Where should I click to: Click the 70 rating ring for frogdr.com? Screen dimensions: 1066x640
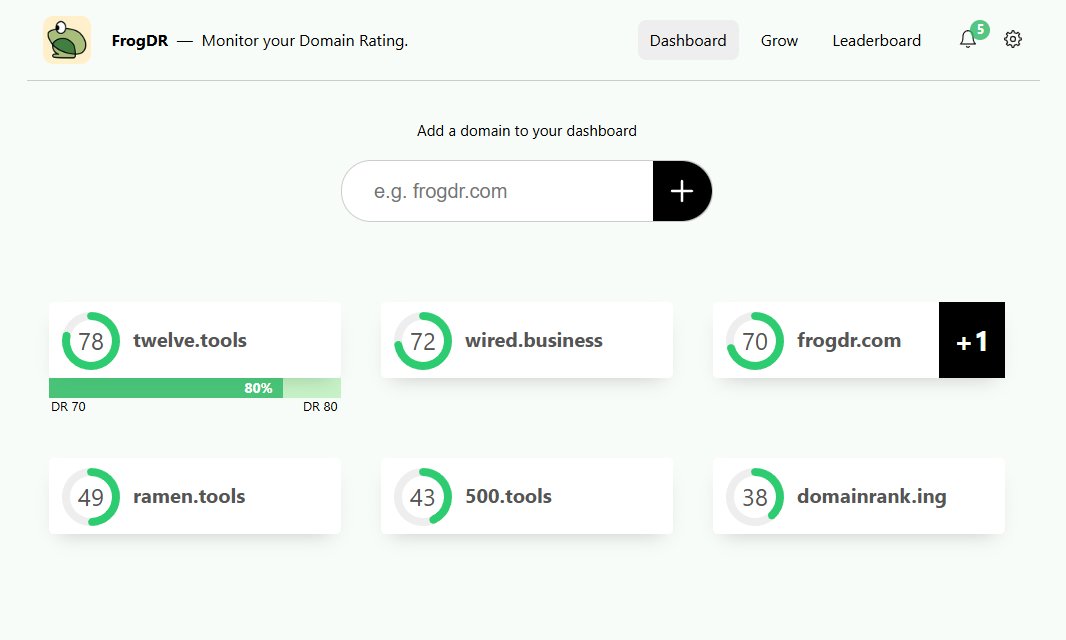pyautogui.click(x=755, y=341)
